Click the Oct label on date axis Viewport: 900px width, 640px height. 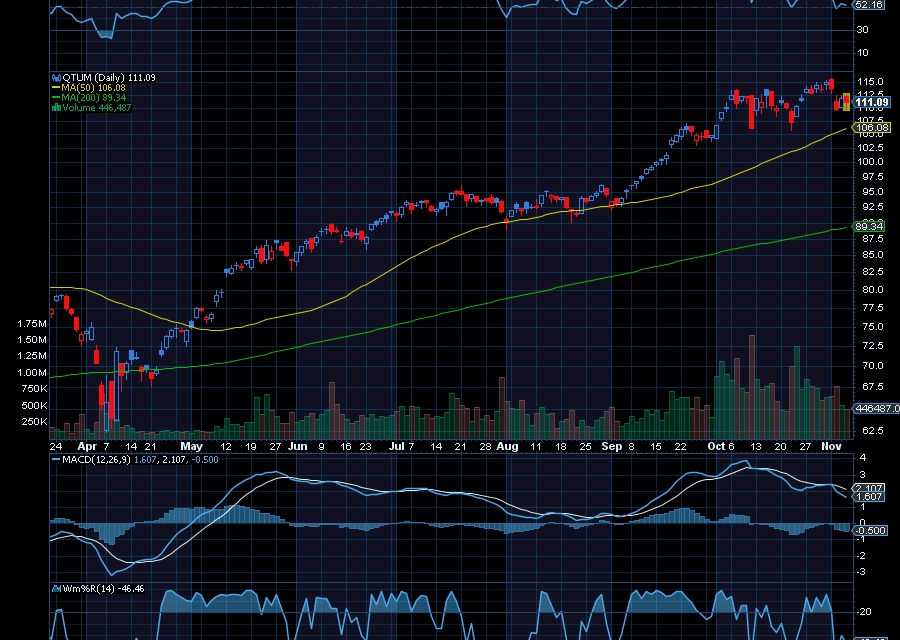click(x=716, y=447)
